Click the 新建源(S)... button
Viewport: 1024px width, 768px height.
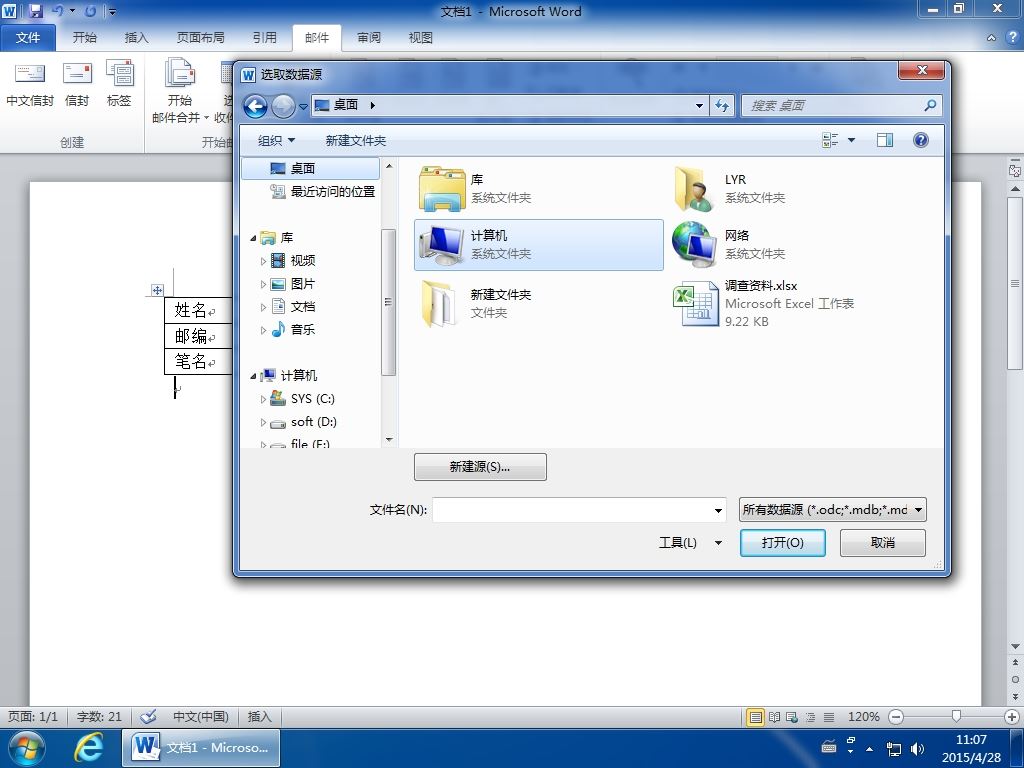click(480, 467)
